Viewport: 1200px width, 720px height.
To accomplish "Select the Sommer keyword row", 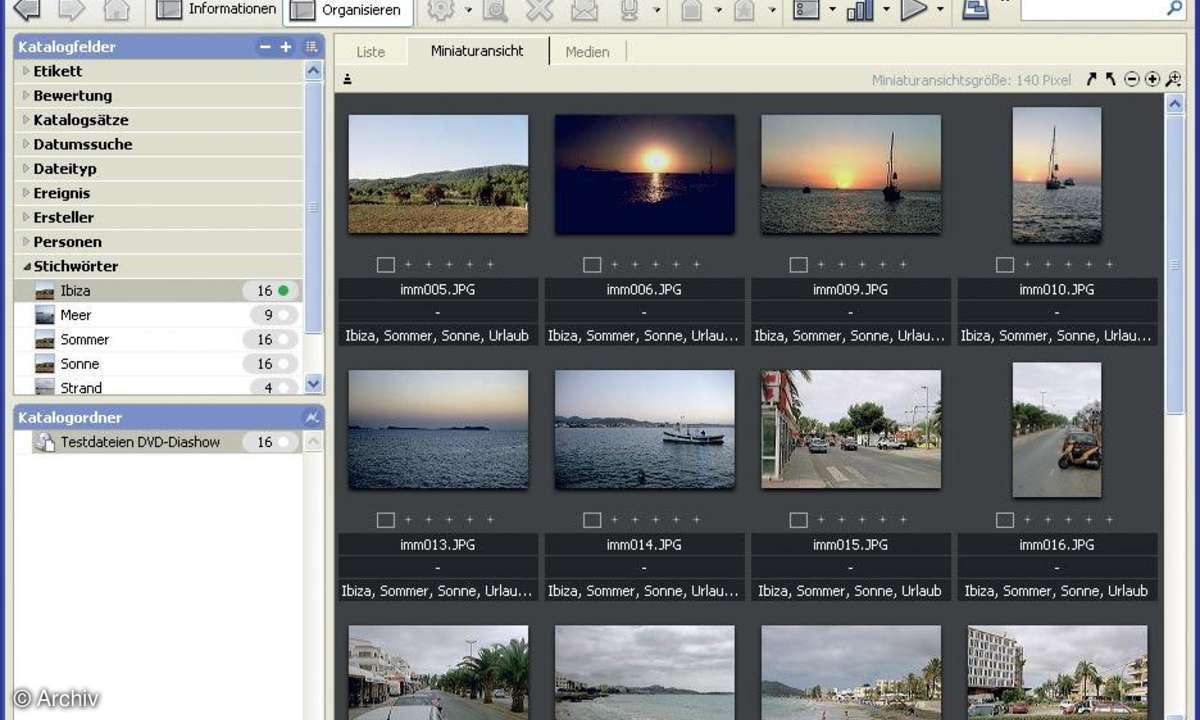I will point(158,340).
